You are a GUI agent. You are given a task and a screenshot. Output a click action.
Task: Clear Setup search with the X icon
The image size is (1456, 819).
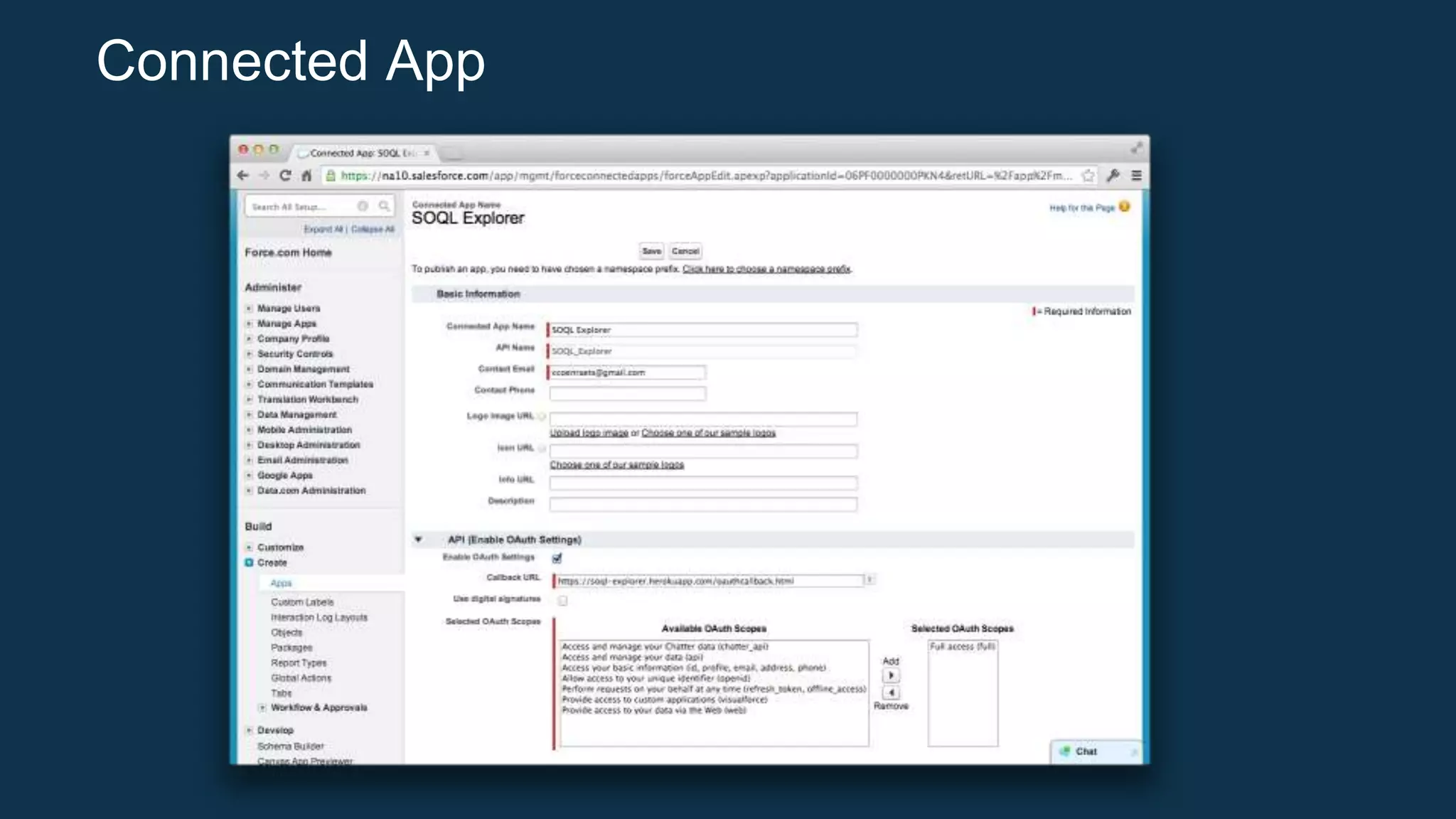(363, 206)
